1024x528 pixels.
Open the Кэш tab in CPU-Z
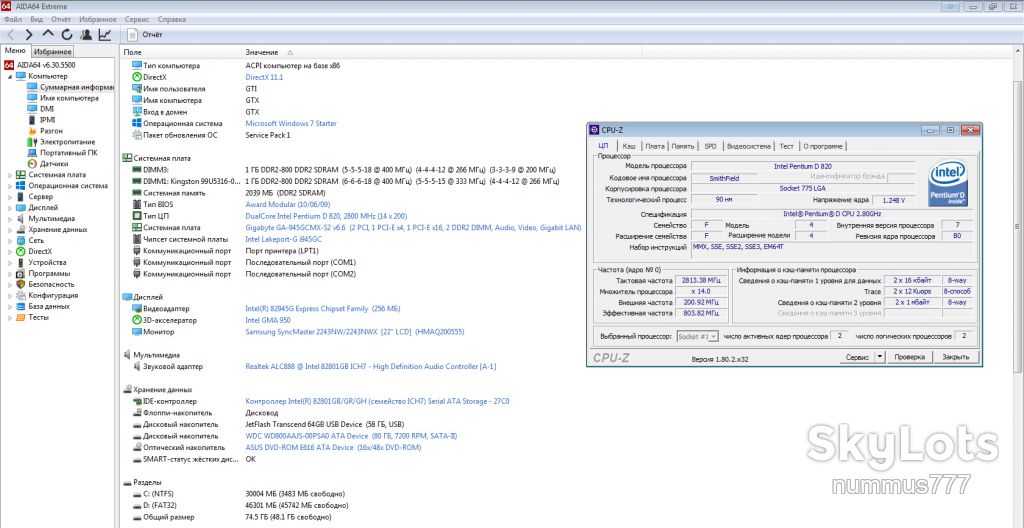629,146
